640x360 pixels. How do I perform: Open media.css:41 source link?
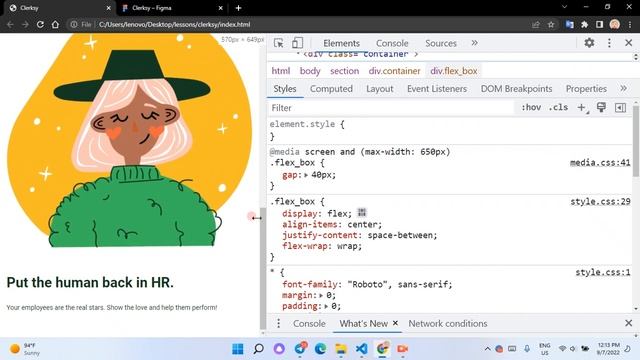click(x=600, y=163)
